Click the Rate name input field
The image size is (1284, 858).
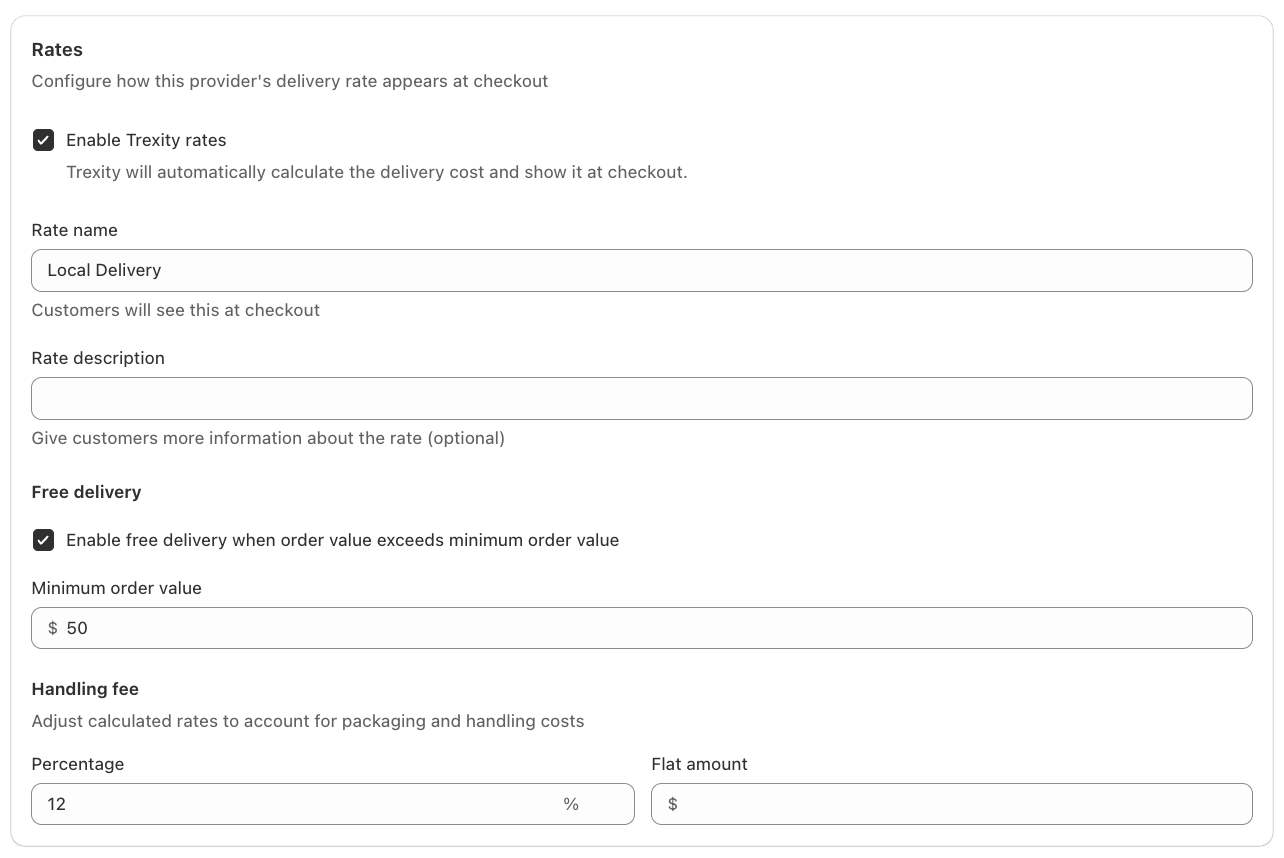[642, 270]
